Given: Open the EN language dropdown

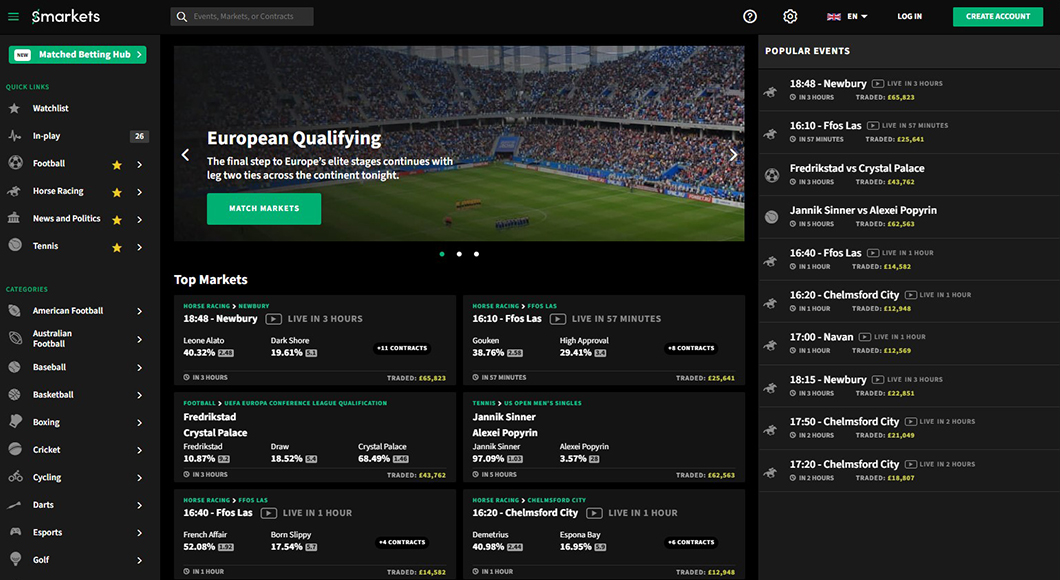Looking at the screenshot, I should 857,16.
